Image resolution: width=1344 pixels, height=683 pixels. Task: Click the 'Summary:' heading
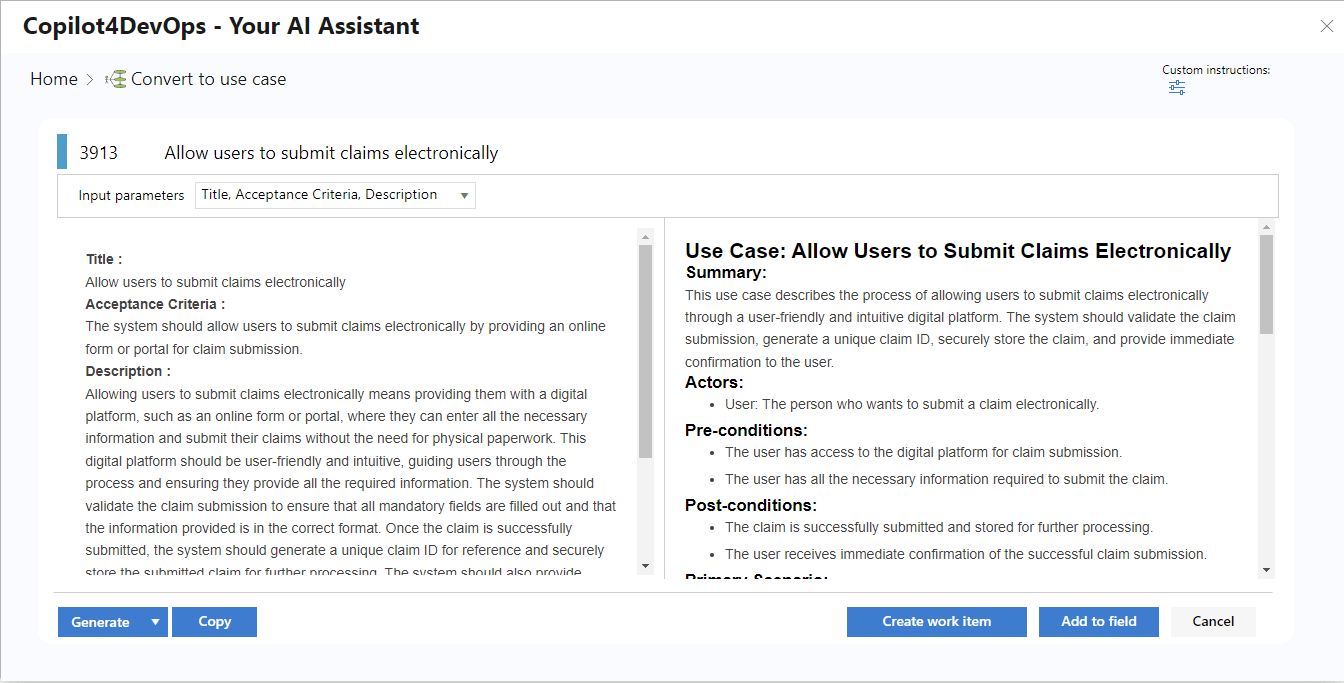coord(726,272)
